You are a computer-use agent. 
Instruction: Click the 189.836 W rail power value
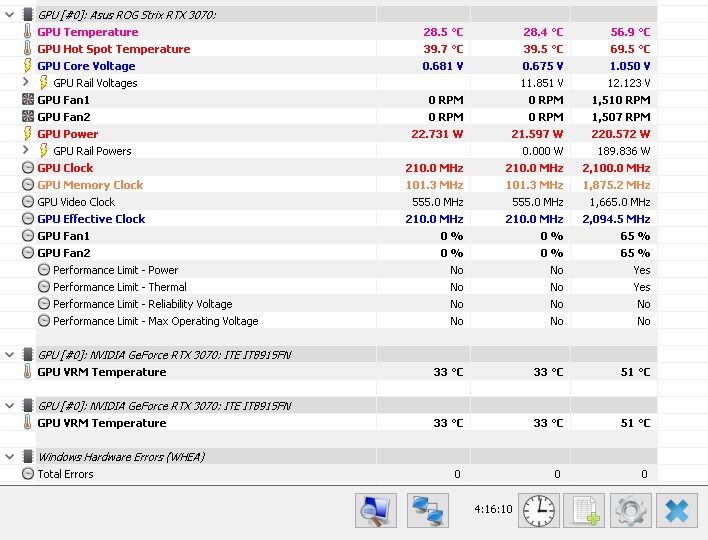pos(624,151)
